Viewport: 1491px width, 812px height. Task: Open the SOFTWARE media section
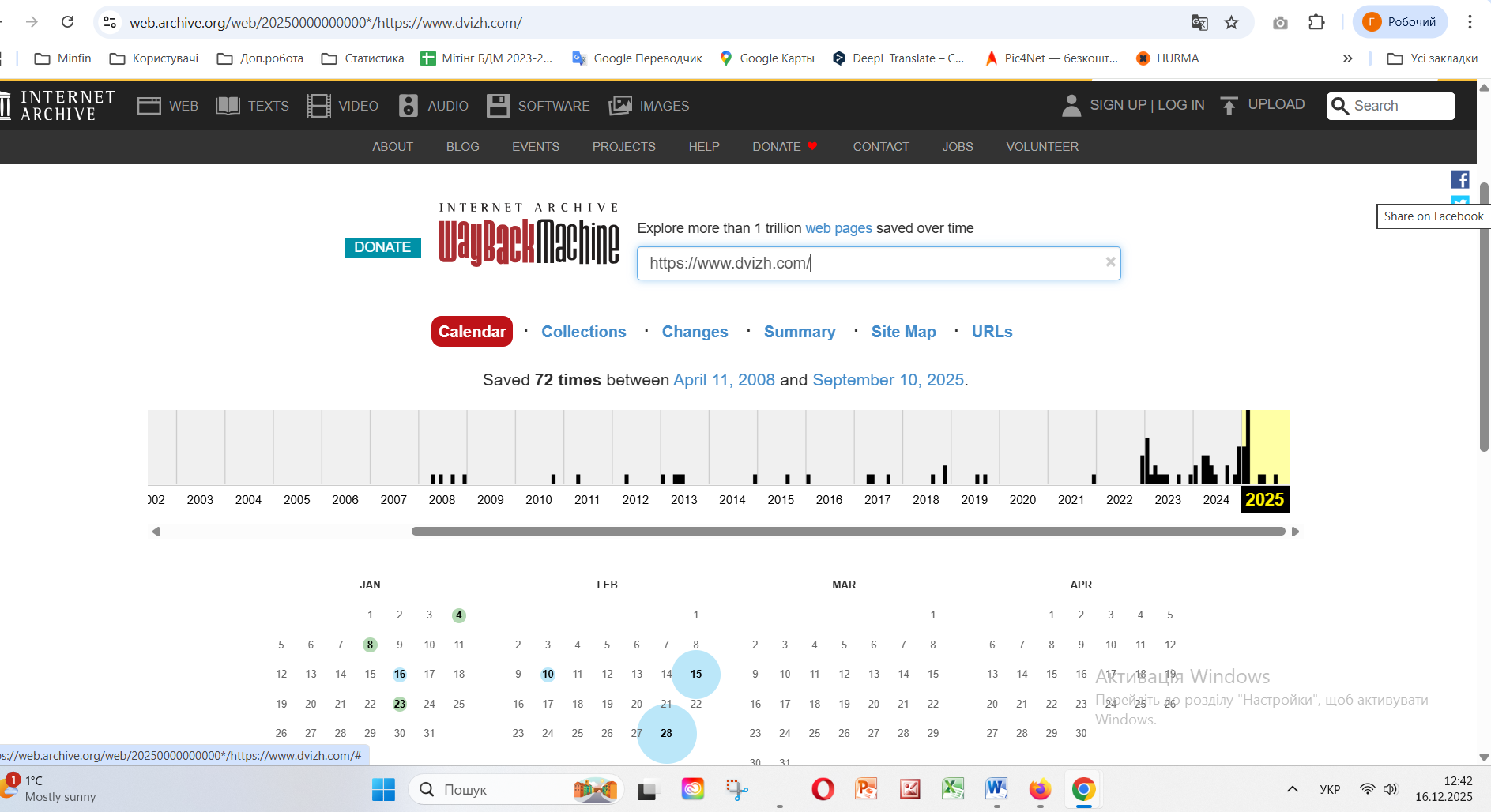tap(538, 106)
